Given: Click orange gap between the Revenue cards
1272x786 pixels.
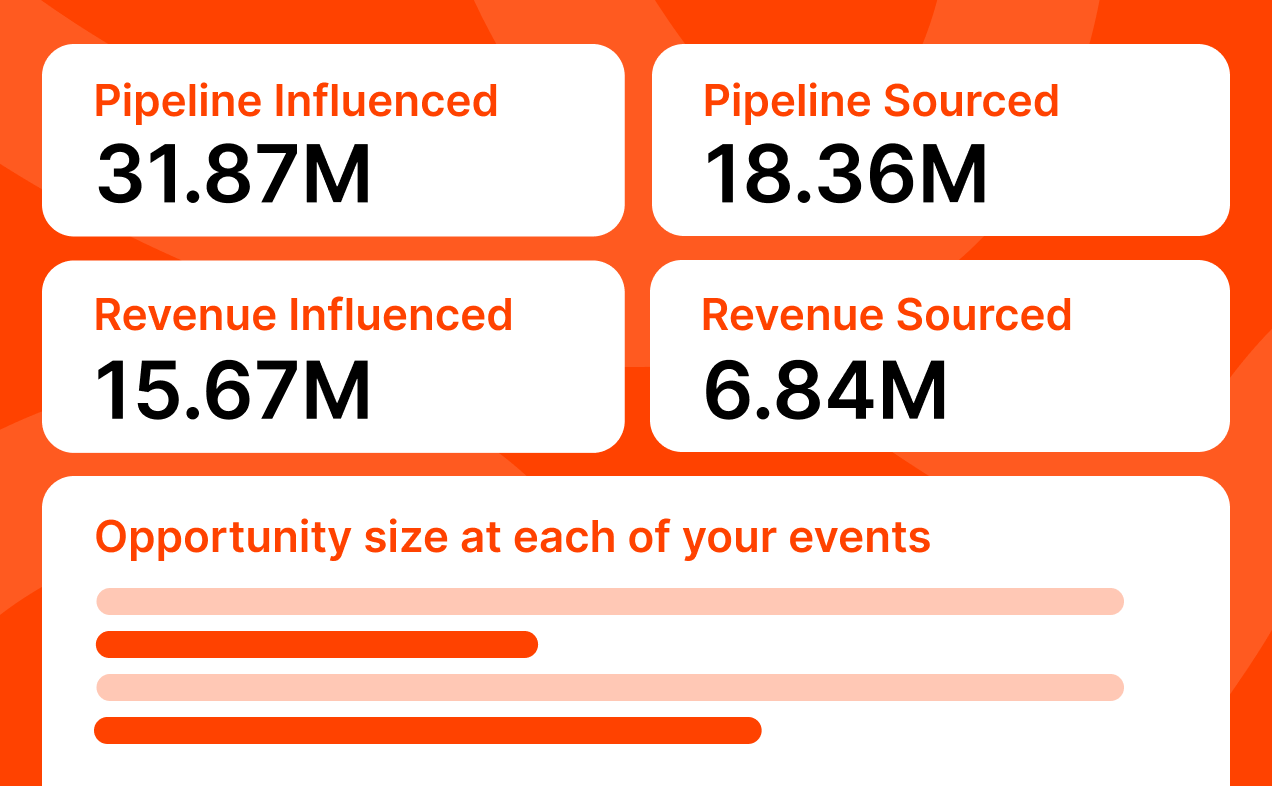Looking at the screenshot, I should (637, 356).
